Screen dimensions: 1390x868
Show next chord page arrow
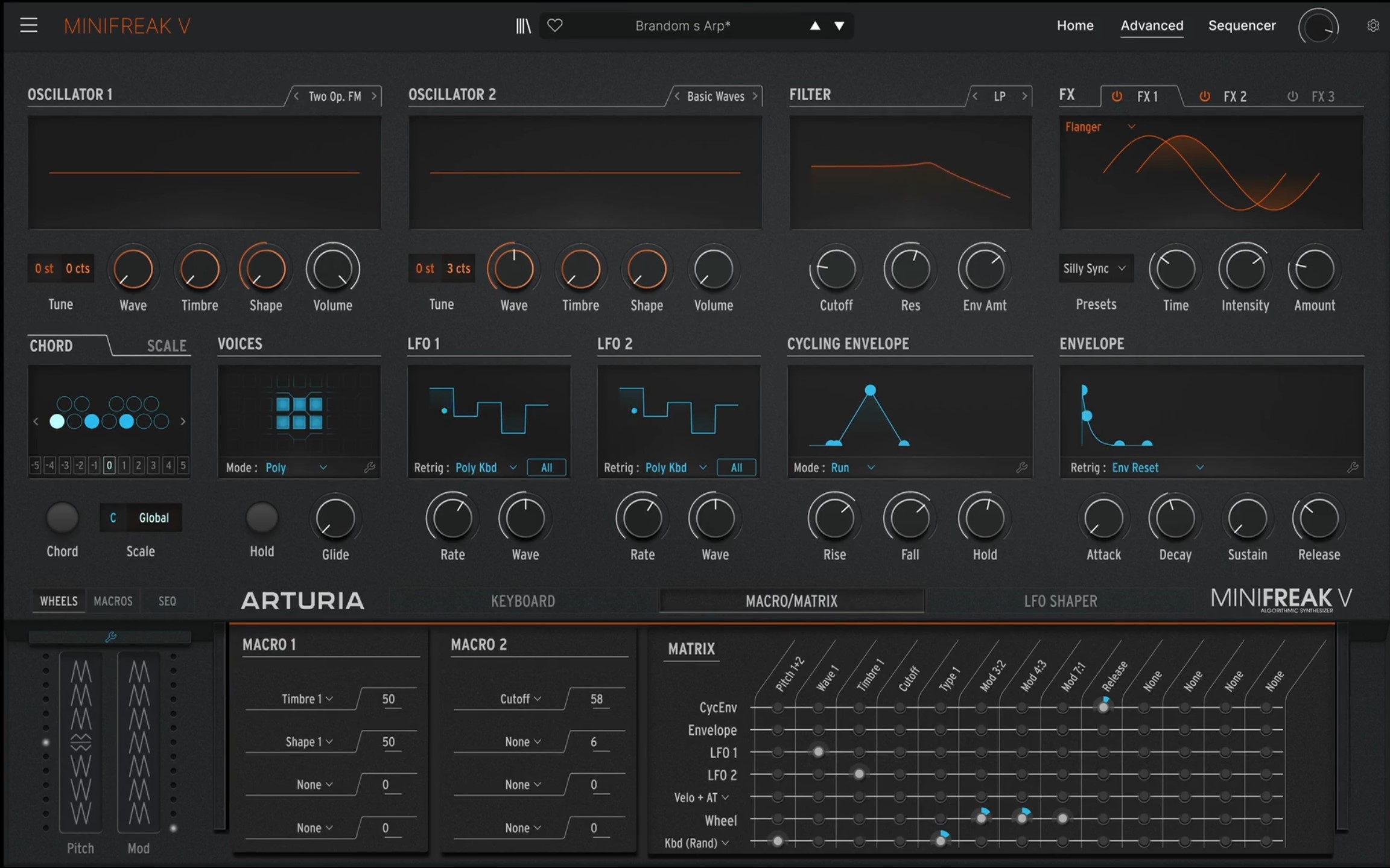click(x=183, y=422)
